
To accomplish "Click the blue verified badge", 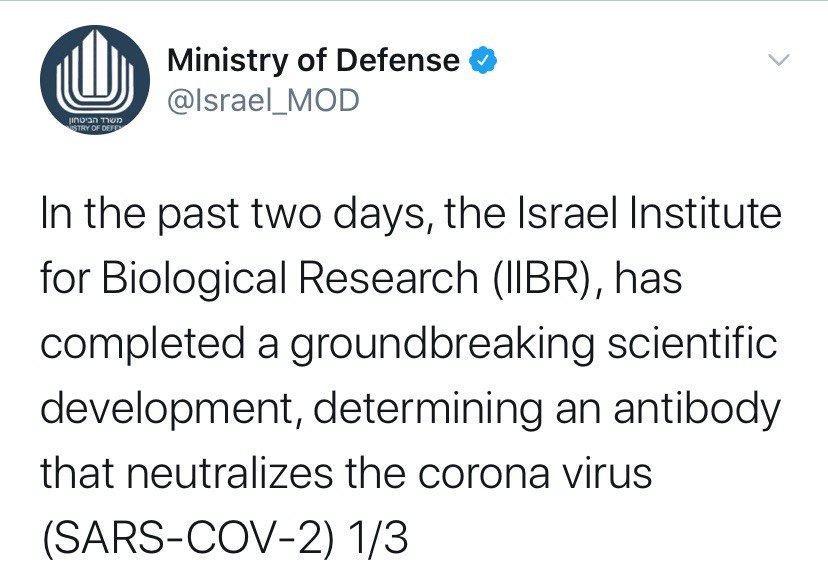I will click(483, 60).
